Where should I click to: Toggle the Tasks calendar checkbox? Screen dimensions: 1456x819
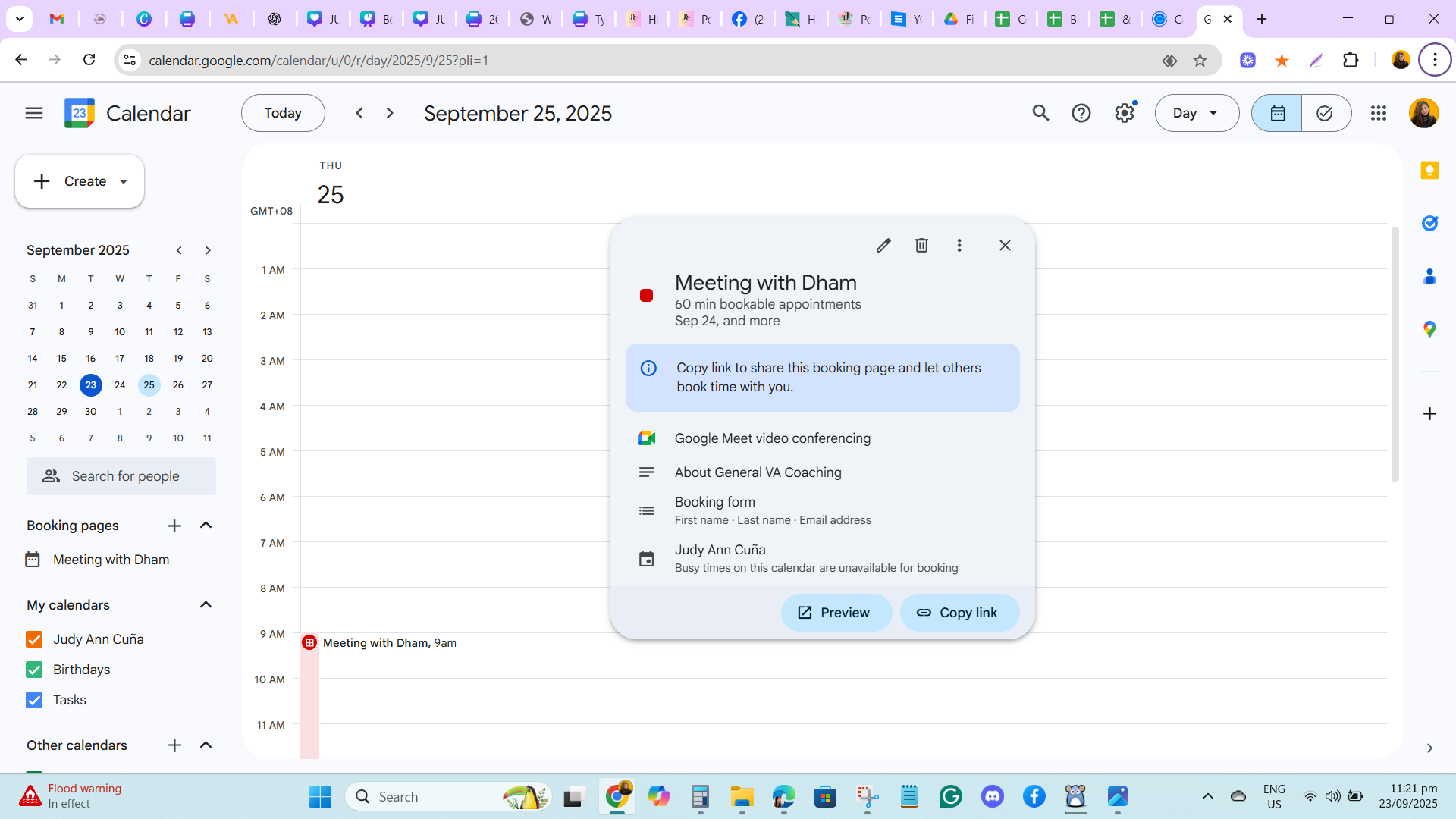34,700
